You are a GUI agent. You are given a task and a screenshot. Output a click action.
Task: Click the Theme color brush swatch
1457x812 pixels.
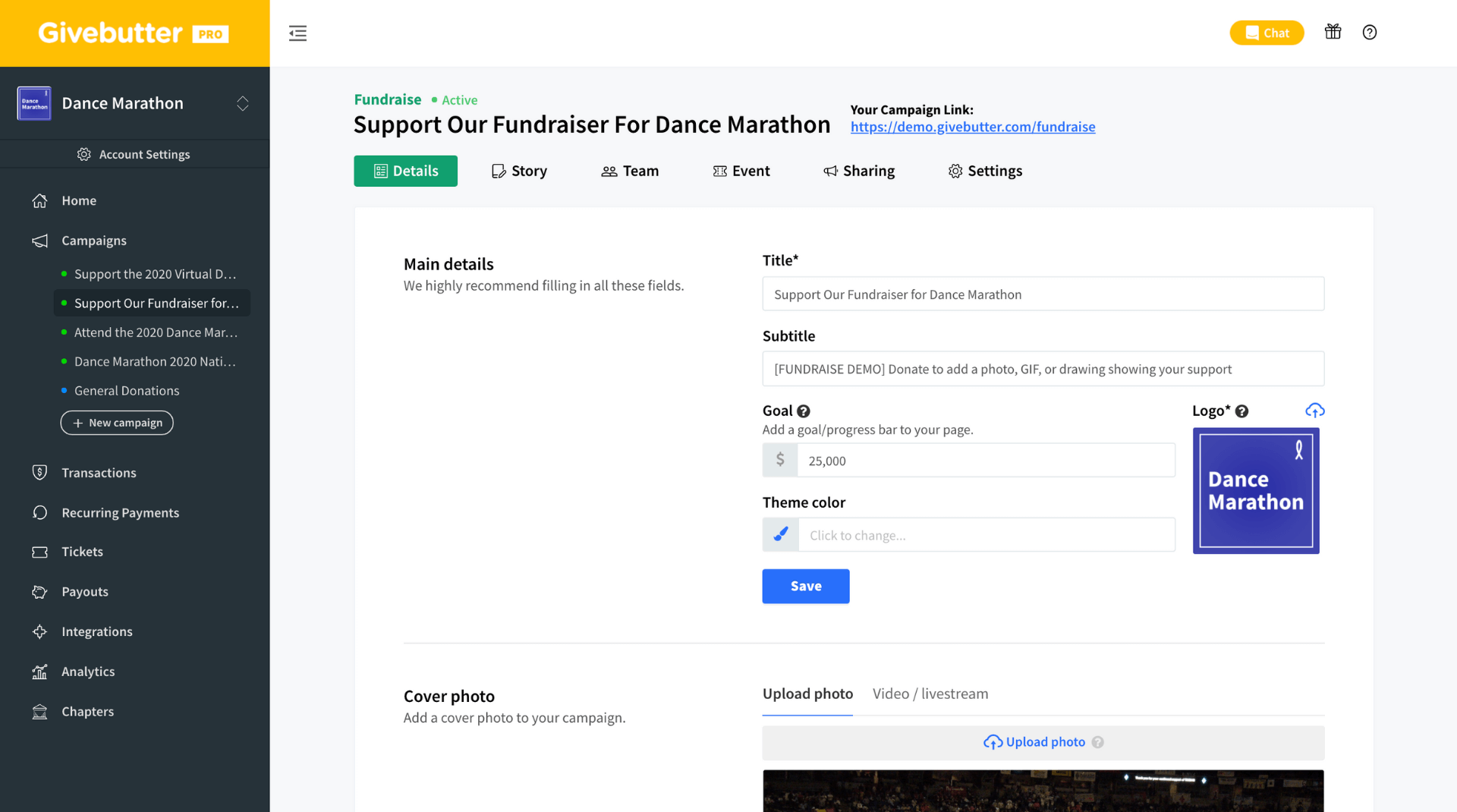780,535
